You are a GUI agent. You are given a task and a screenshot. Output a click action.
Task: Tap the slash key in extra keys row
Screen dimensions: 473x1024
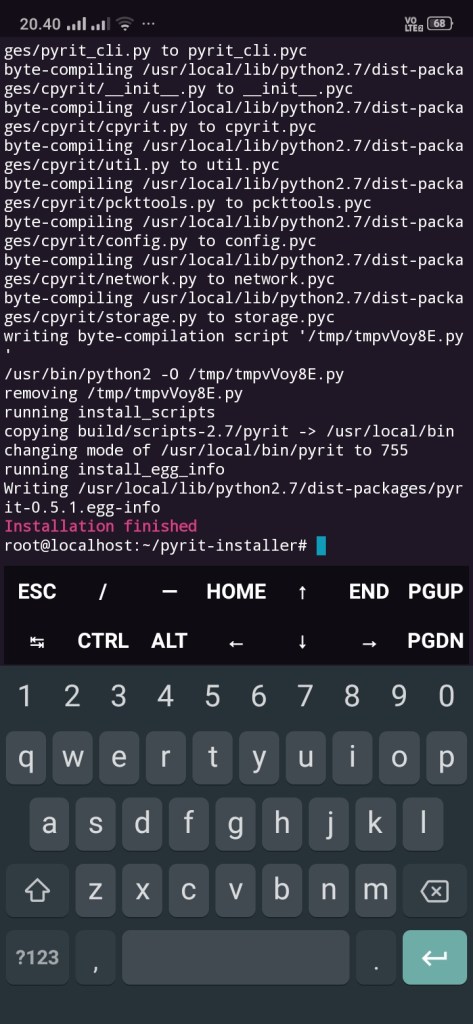103,592
